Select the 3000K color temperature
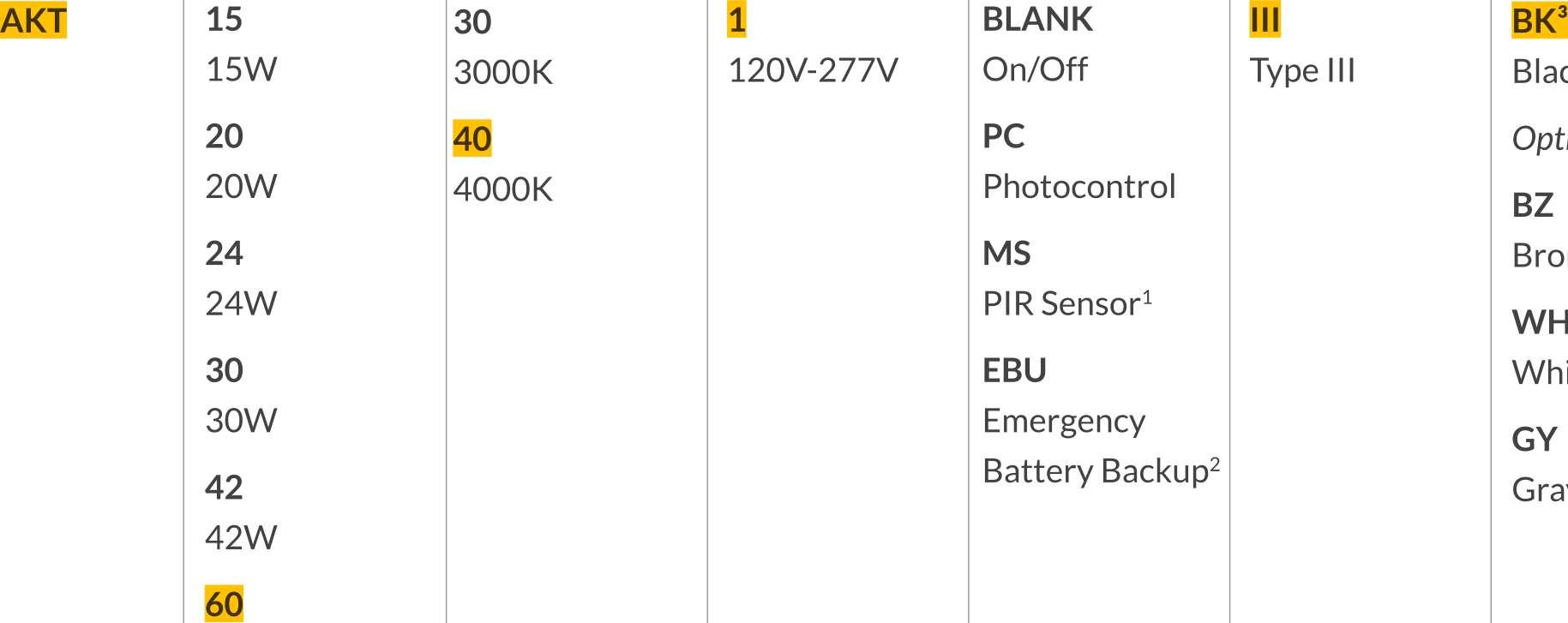This screenshot has height=623, width=1568. [503, 72]
